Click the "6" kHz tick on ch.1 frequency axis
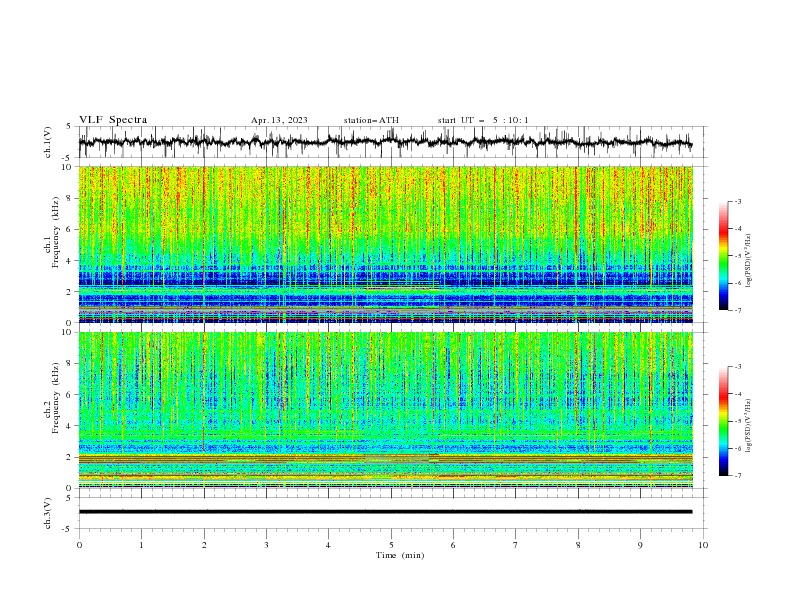Image resolution: width=792 pixels, height=612 pixels. (x=71, y=229)
